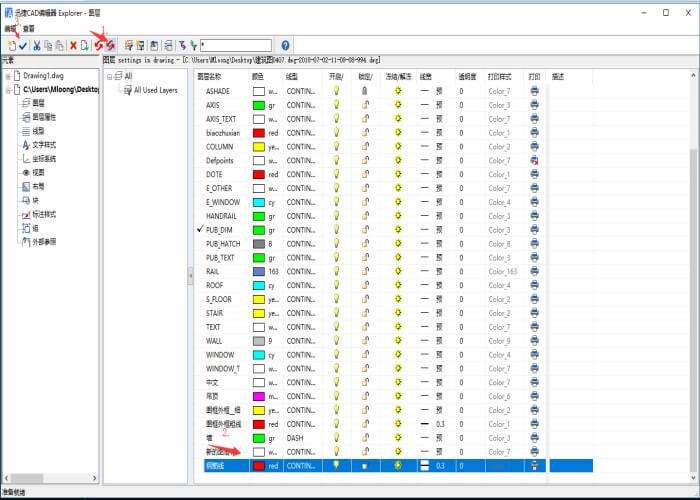The height and width of the screenshot is (500, 700).
Task: Select the S_FLOOR layer row name
Action: pyautogui.click(x=219, y=299)
